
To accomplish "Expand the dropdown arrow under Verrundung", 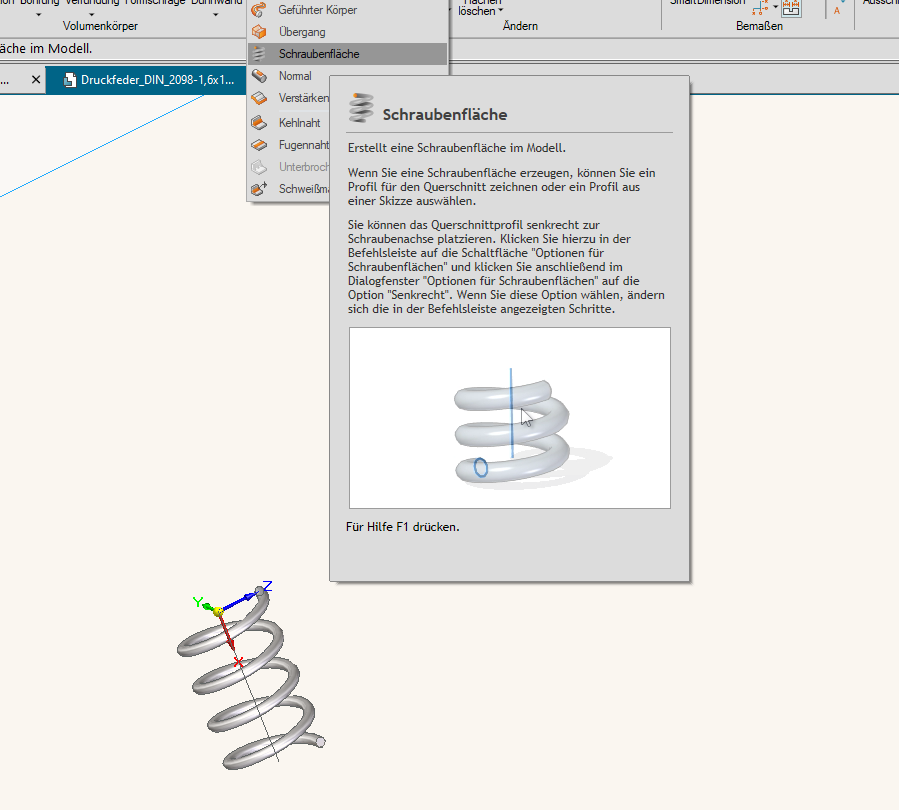I will [92, 15].
